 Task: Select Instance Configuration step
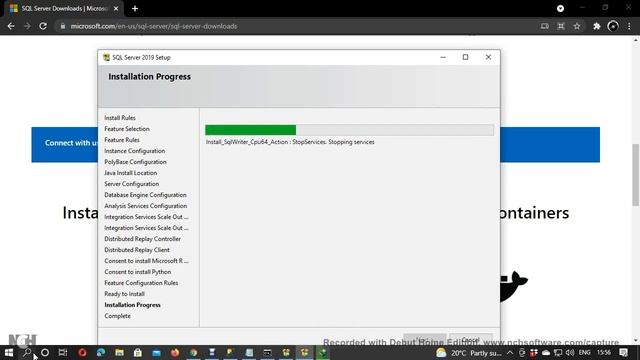tap(134, 151)
